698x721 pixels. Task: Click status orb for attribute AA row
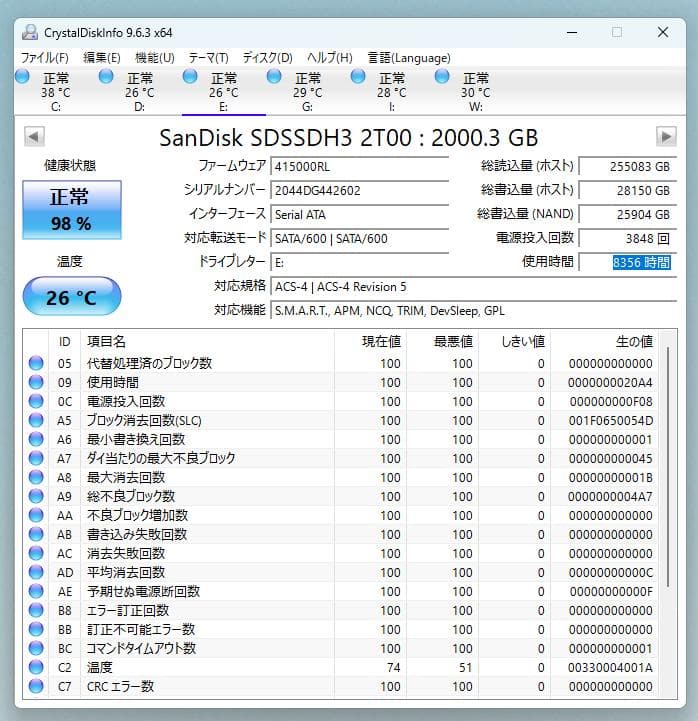click(x=36, y=515)
